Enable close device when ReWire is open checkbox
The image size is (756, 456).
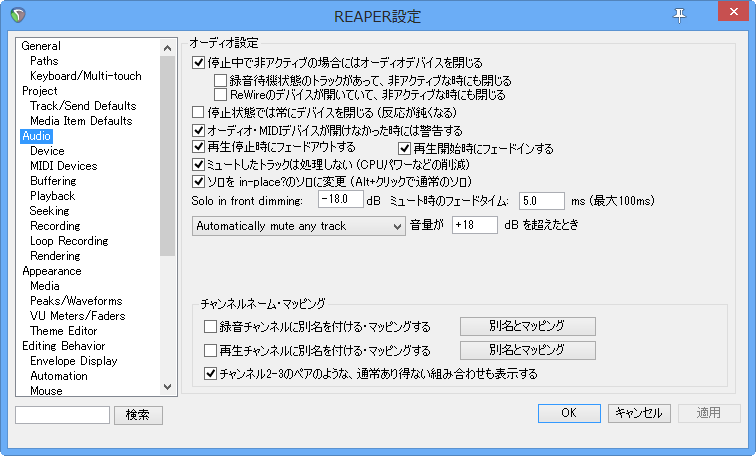click(220, 94)
